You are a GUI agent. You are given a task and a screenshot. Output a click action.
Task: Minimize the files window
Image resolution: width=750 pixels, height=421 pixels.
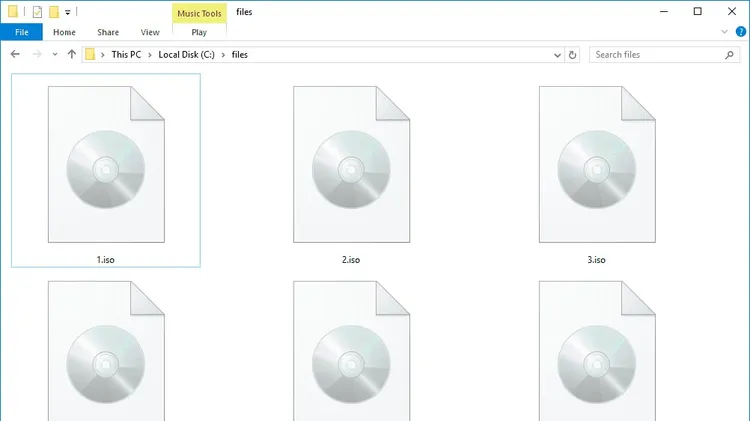click(x=664, y=11)
